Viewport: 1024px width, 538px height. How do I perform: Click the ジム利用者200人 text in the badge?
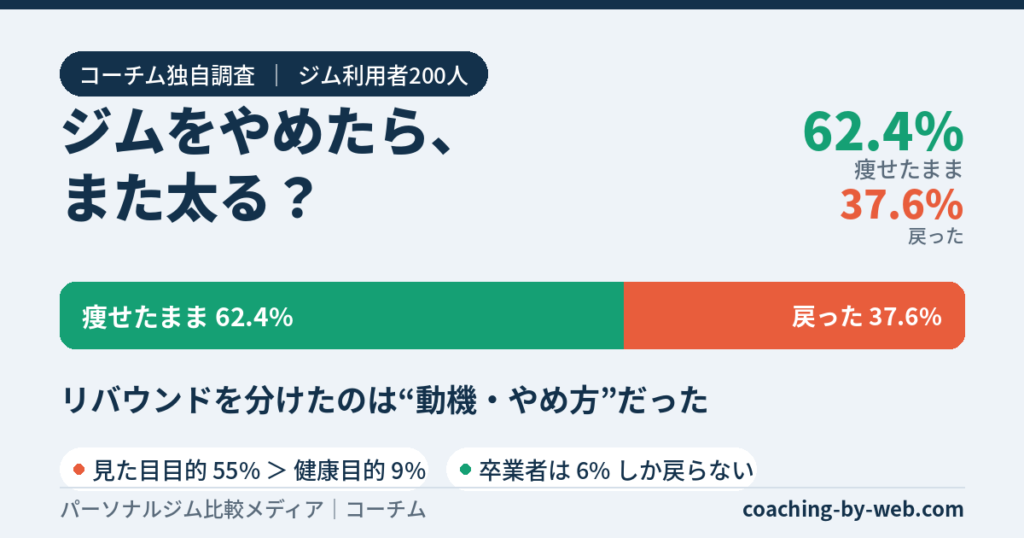383,75
